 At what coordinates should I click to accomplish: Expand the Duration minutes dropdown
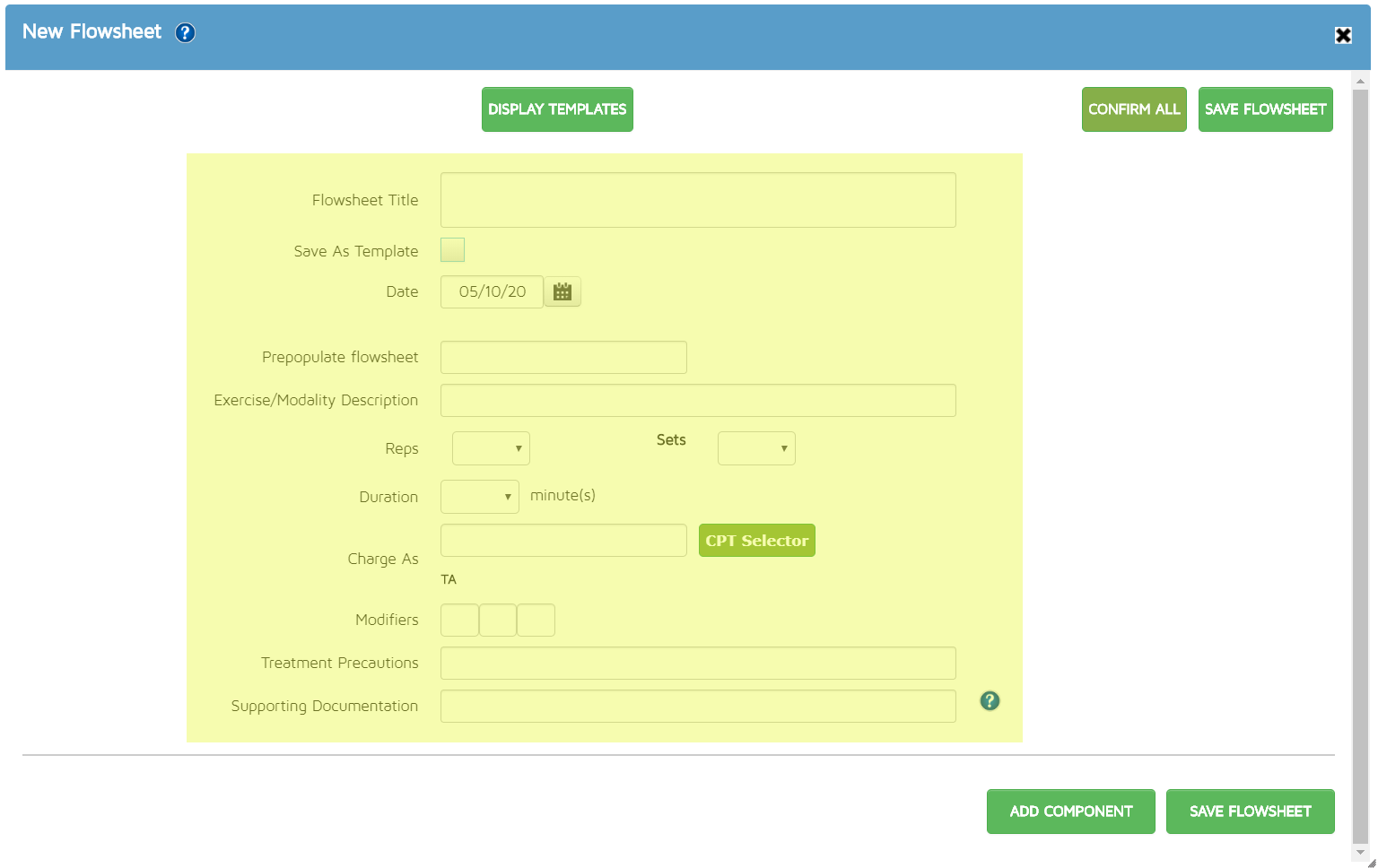click(x=480, y=497)
